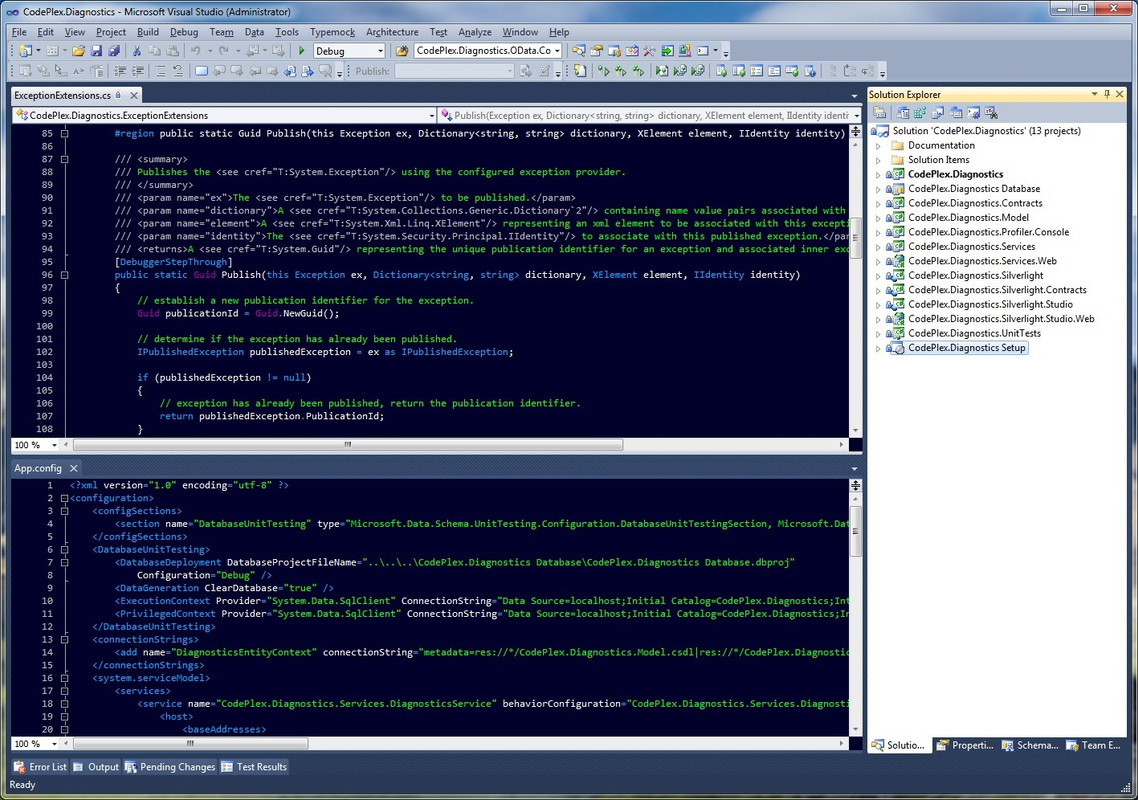Screen dimensions: 1138x800
Task: Increase line indent toolbar icon
Action: (137, 71)
